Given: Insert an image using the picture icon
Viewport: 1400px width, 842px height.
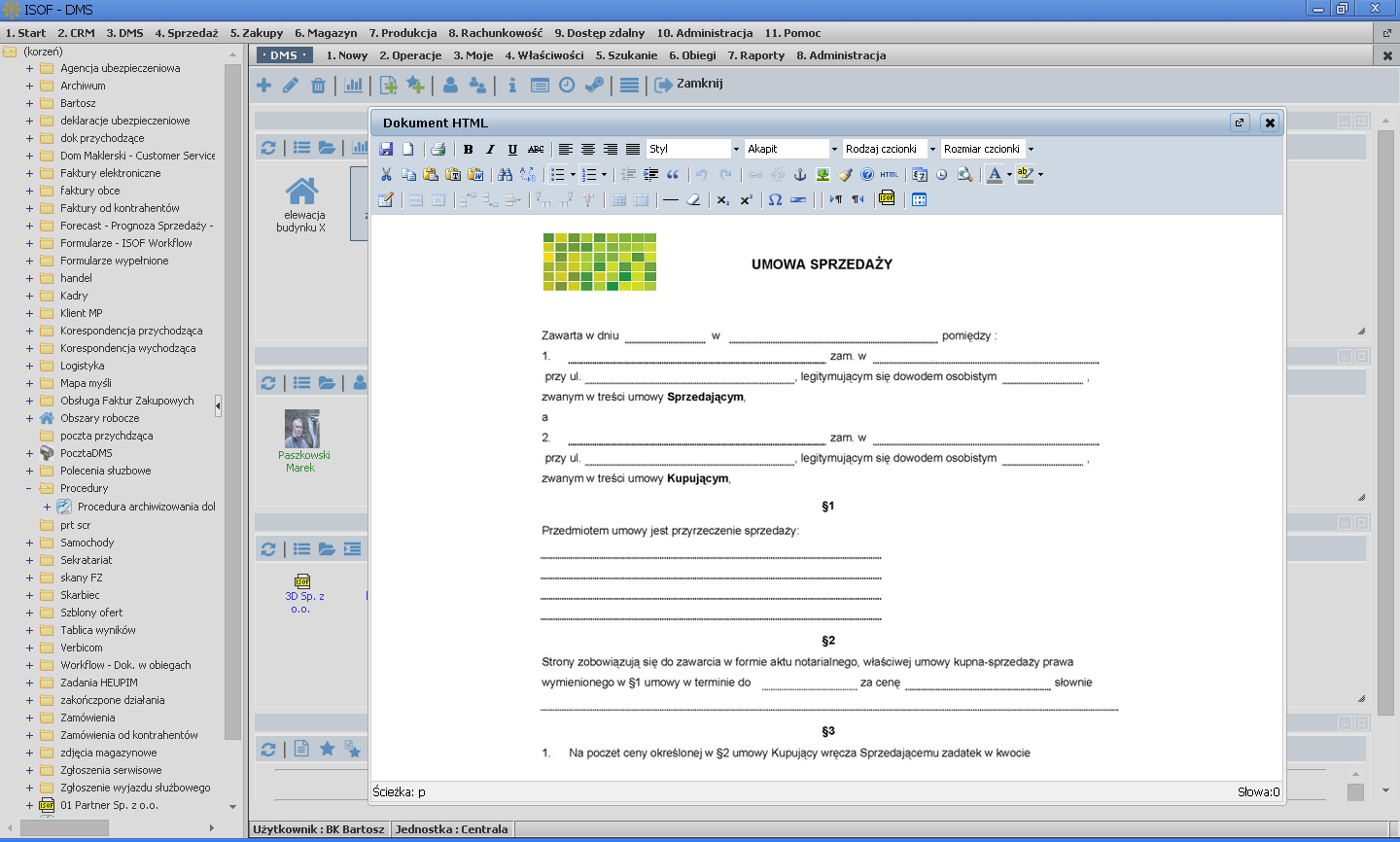Looking at the screenshot, I should (822, 174).
